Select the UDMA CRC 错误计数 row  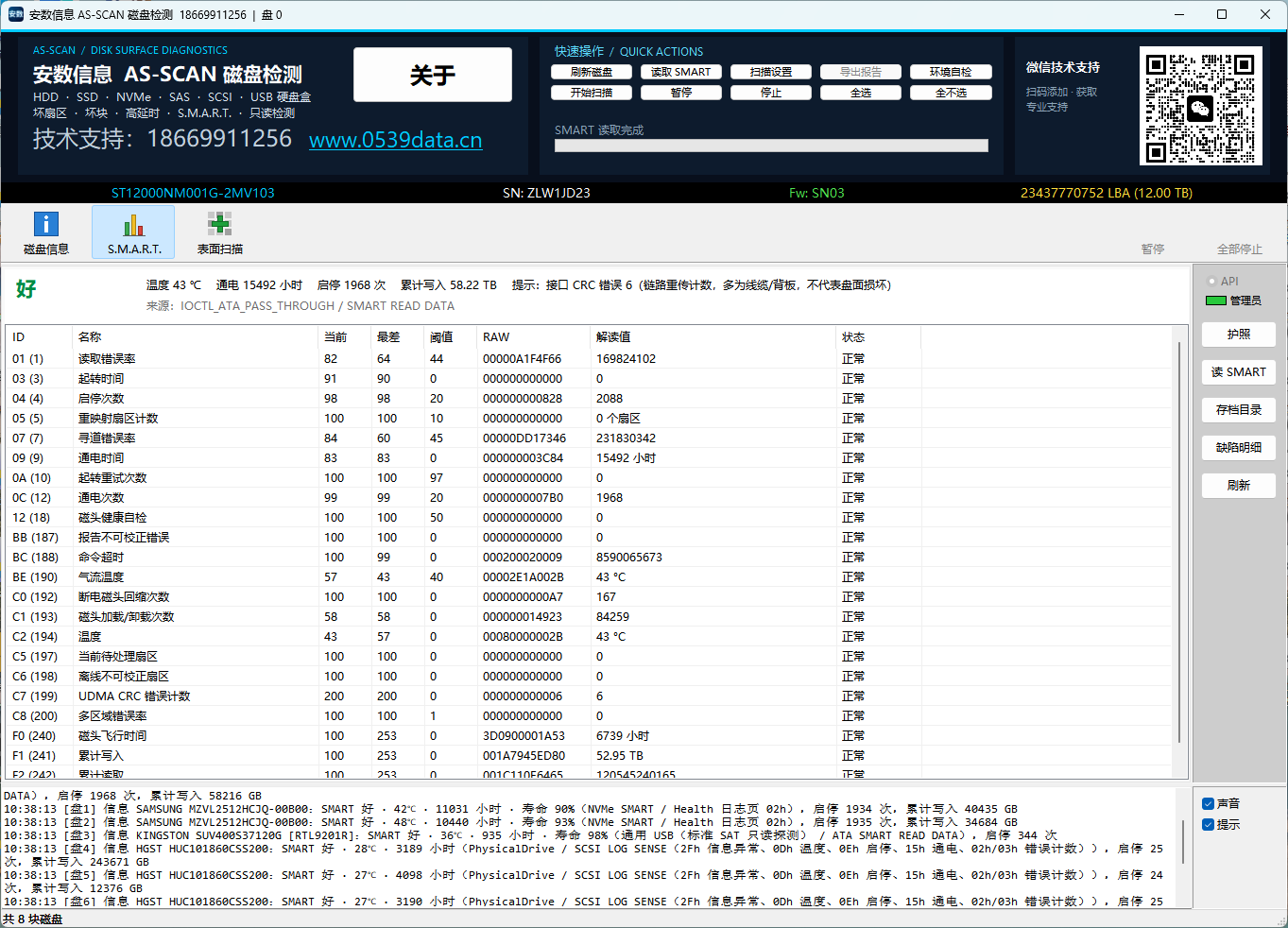coord(589,696)
